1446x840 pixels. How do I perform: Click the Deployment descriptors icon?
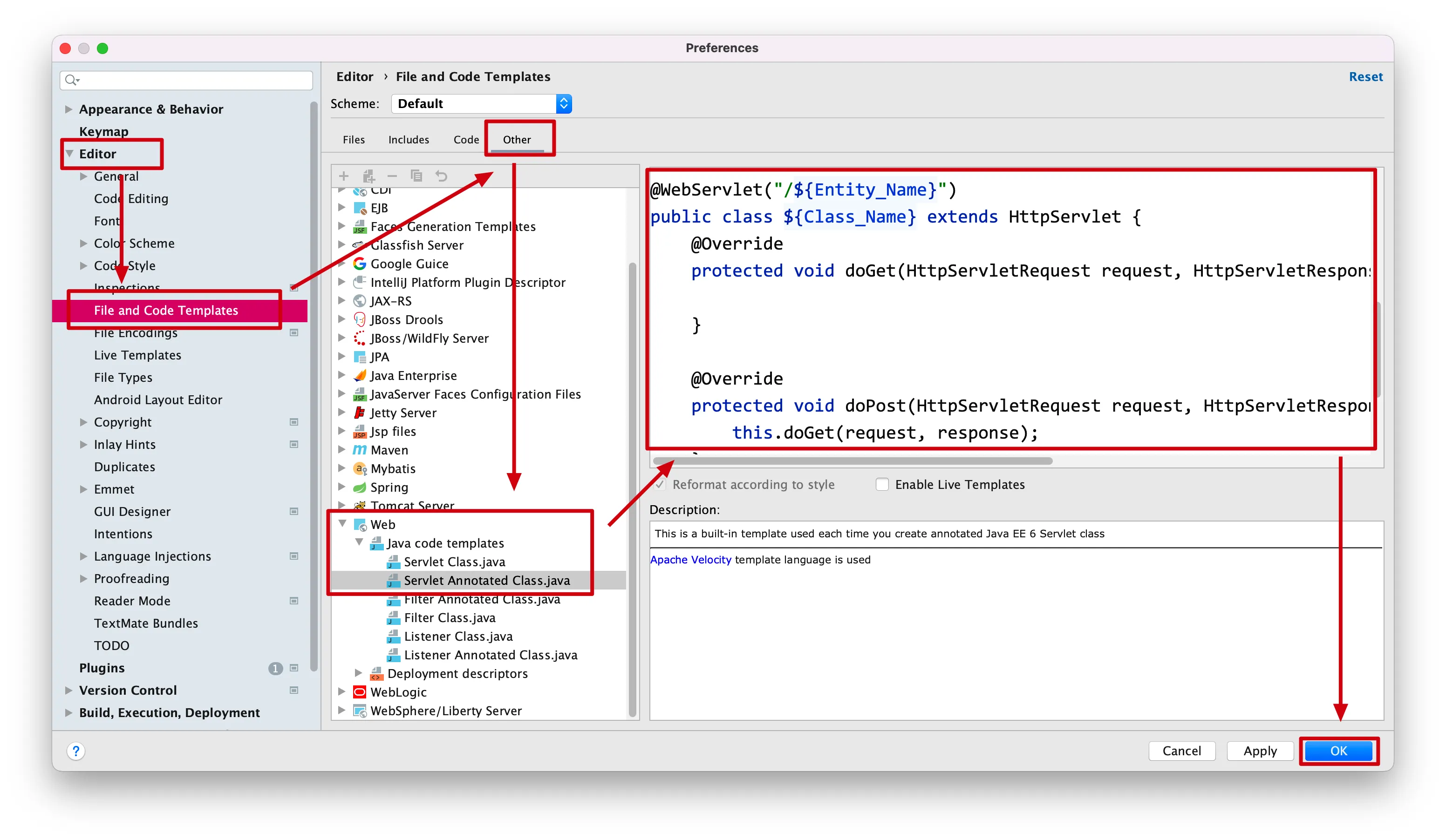(x=376, y=674)
